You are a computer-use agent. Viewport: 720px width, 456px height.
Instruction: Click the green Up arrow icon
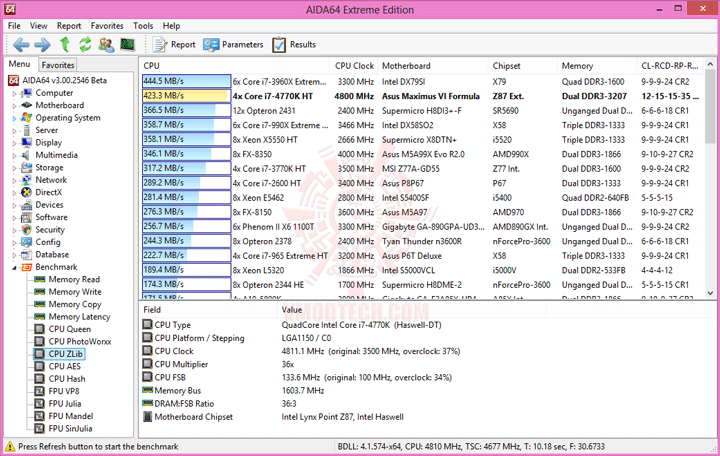point(65,45)
